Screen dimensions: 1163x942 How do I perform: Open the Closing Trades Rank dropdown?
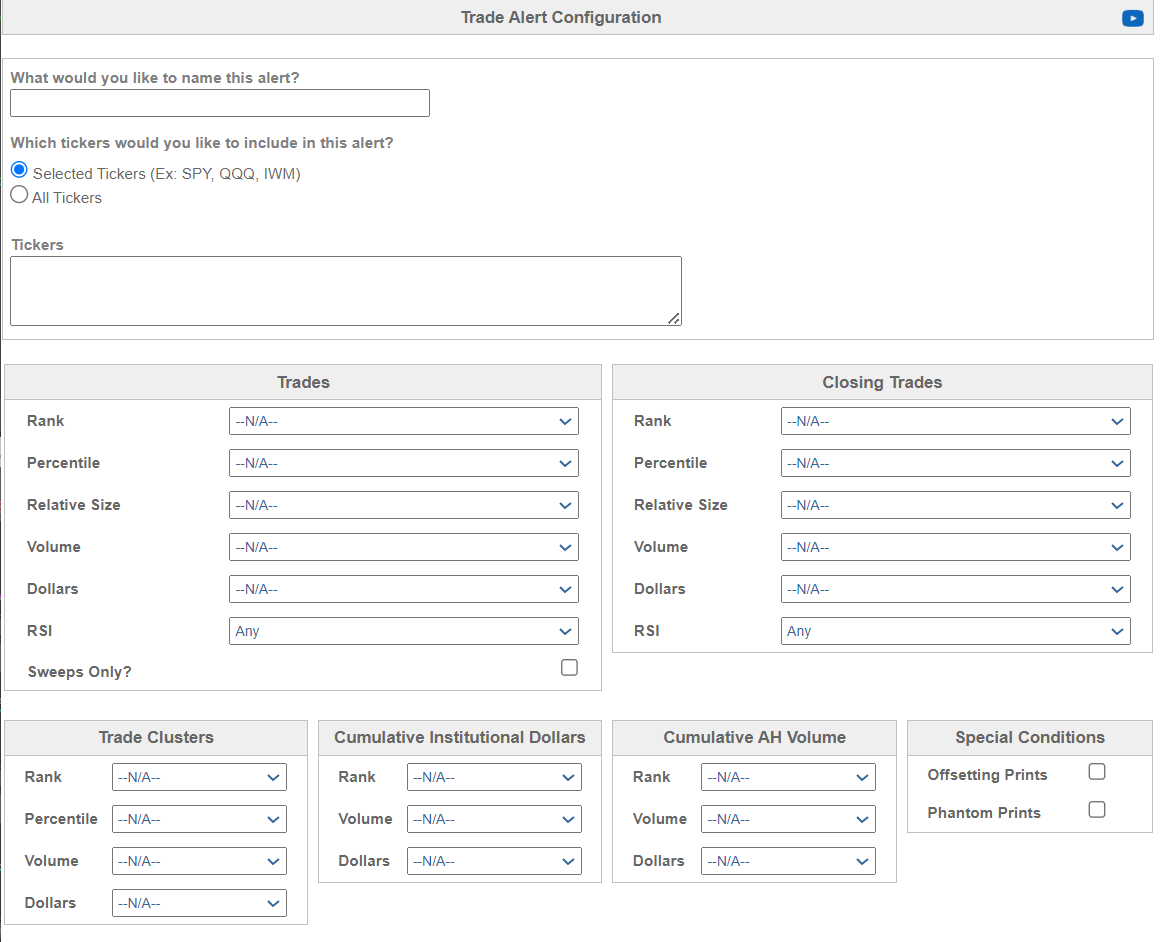955,421
